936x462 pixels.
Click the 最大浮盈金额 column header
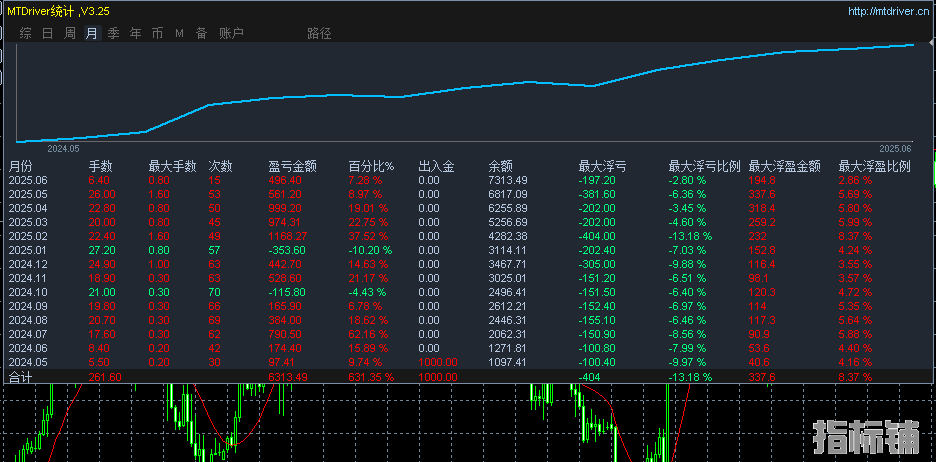[x=784, y=167]
